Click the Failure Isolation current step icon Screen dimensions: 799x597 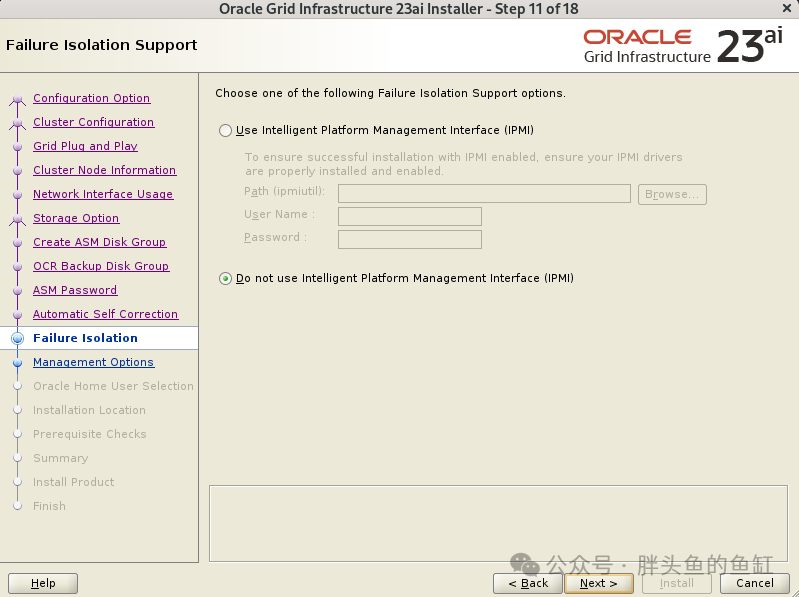pyautogui.click(x=17, y=338)
